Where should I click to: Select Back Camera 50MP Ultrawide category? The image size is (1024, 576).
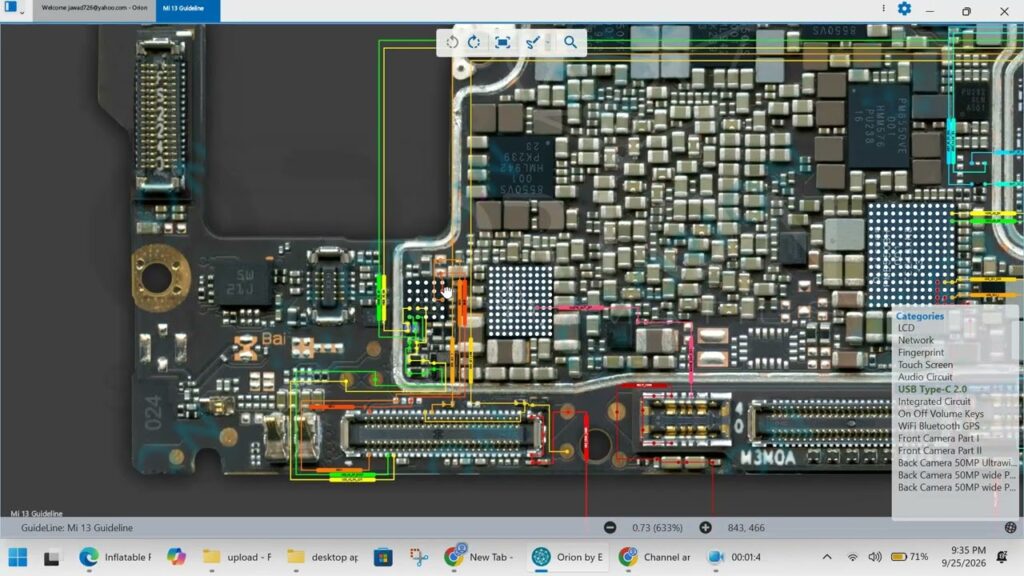955,463
